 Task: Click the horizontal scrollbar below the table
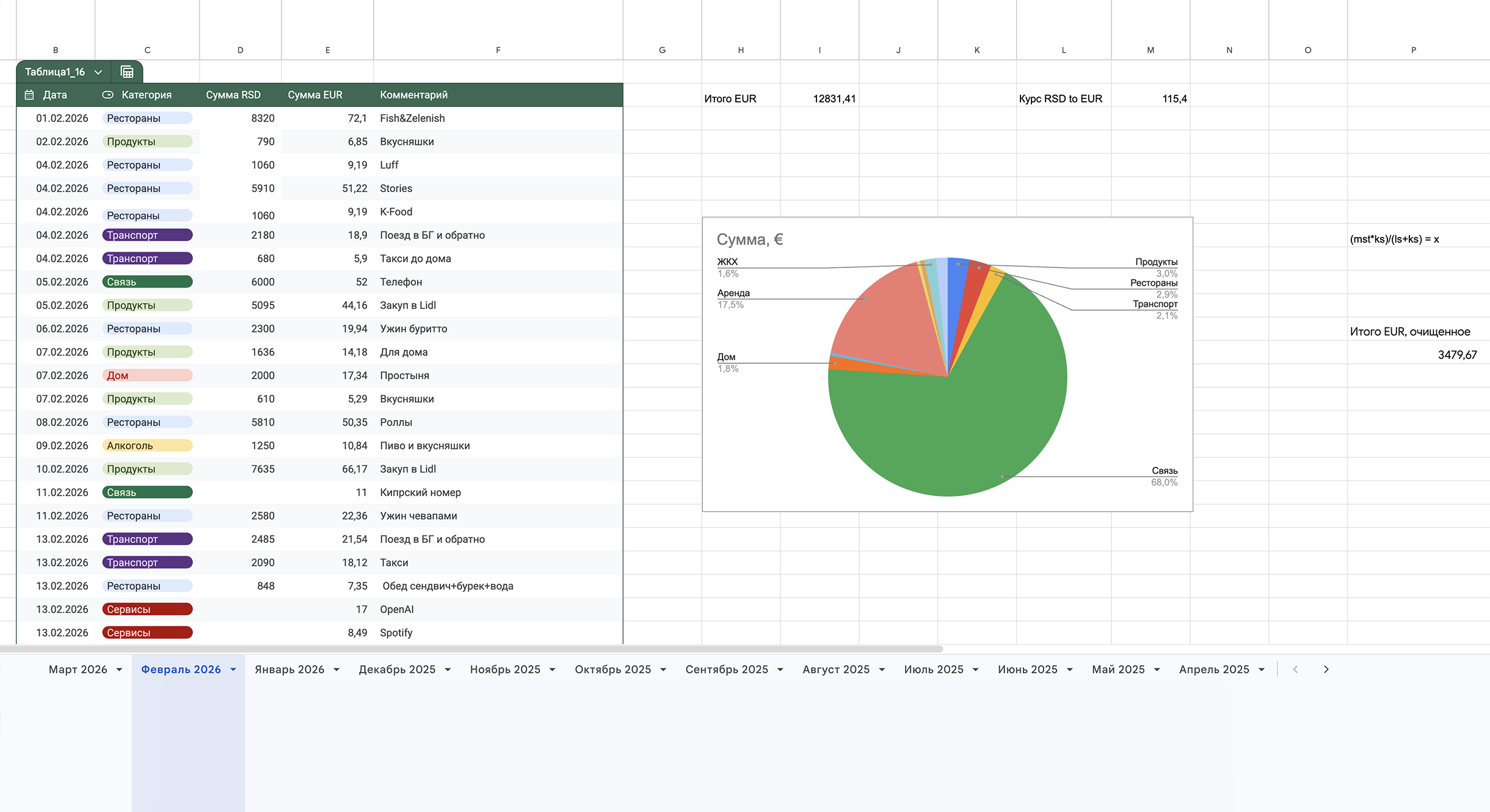point(470,649)
